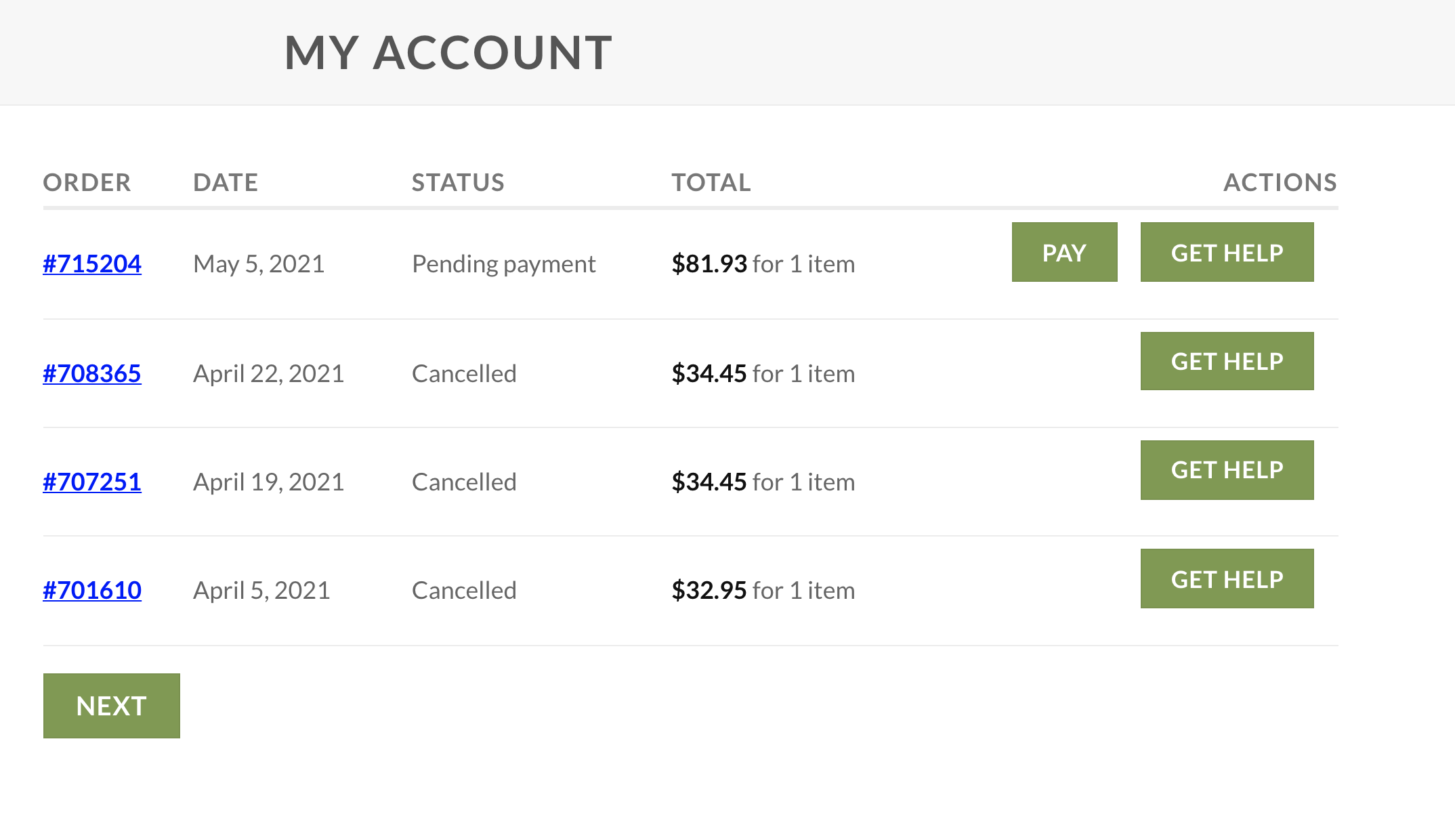Click the $32.95 order total
The width and height of the screenshot is (1455, 840).
(709, 590)
